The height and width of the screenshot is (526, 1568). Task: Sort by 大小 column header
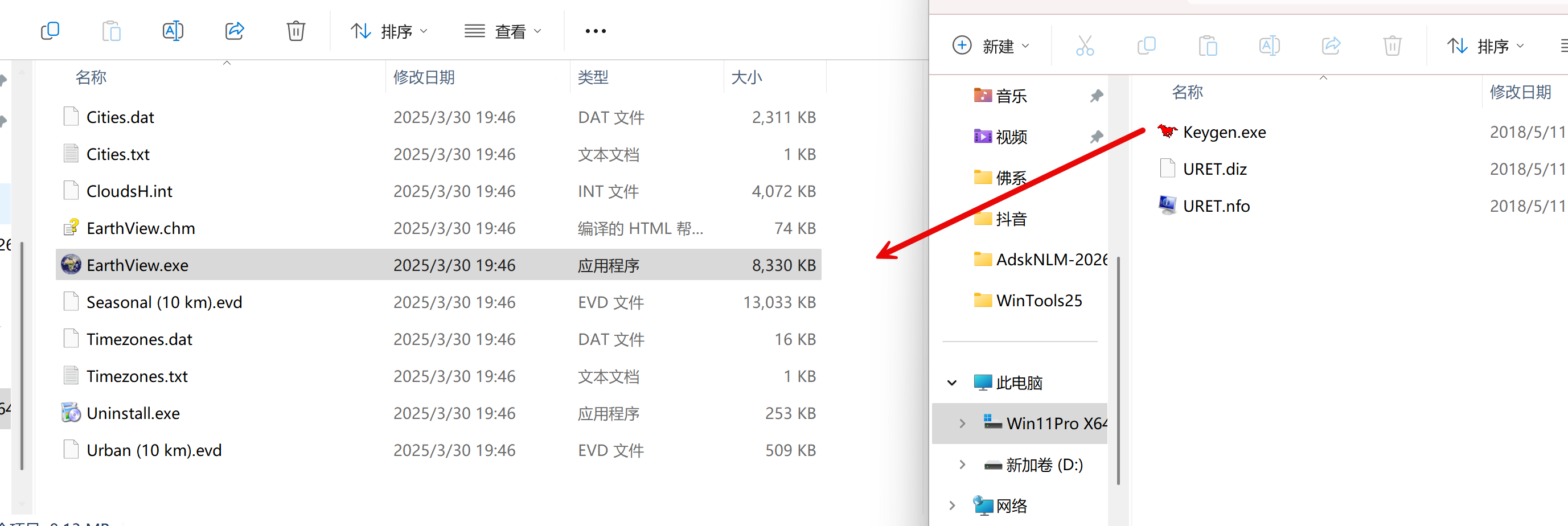[x=746, y=77]
